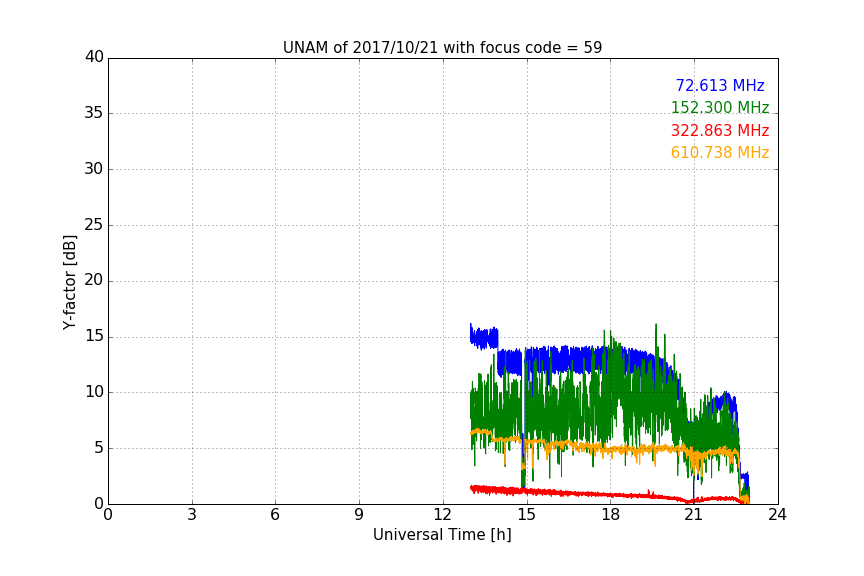This screenshot has height=576, width=864.
Task: Click the x-axis tick value 21
Action: coord(694,515)
